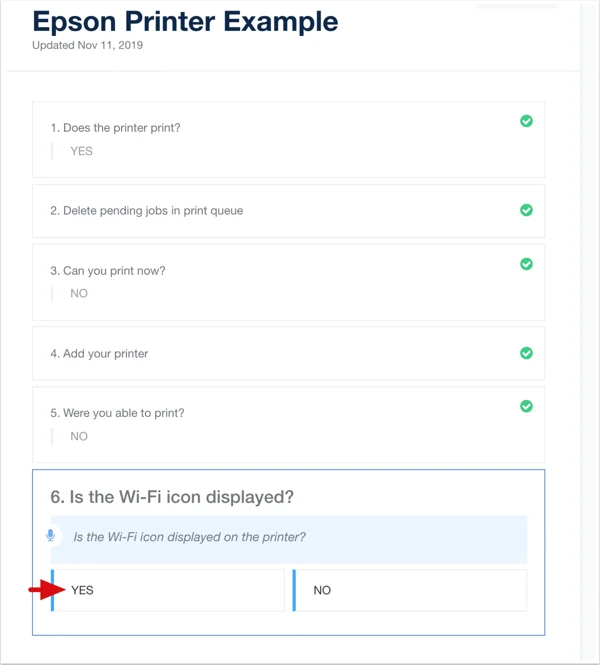Open step 4 Add your printer
Screen dimensions: 600x665
pos(288,353)
